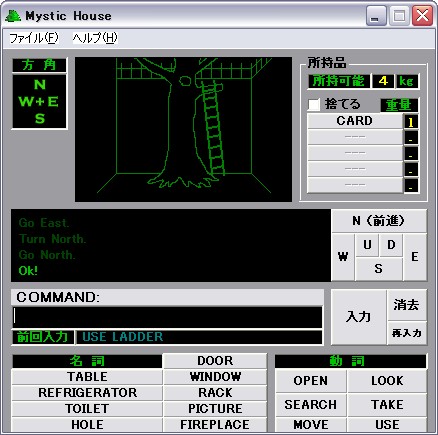Toggle the 捨てる checkbox
438x435 pixels.
coord(314,105)
